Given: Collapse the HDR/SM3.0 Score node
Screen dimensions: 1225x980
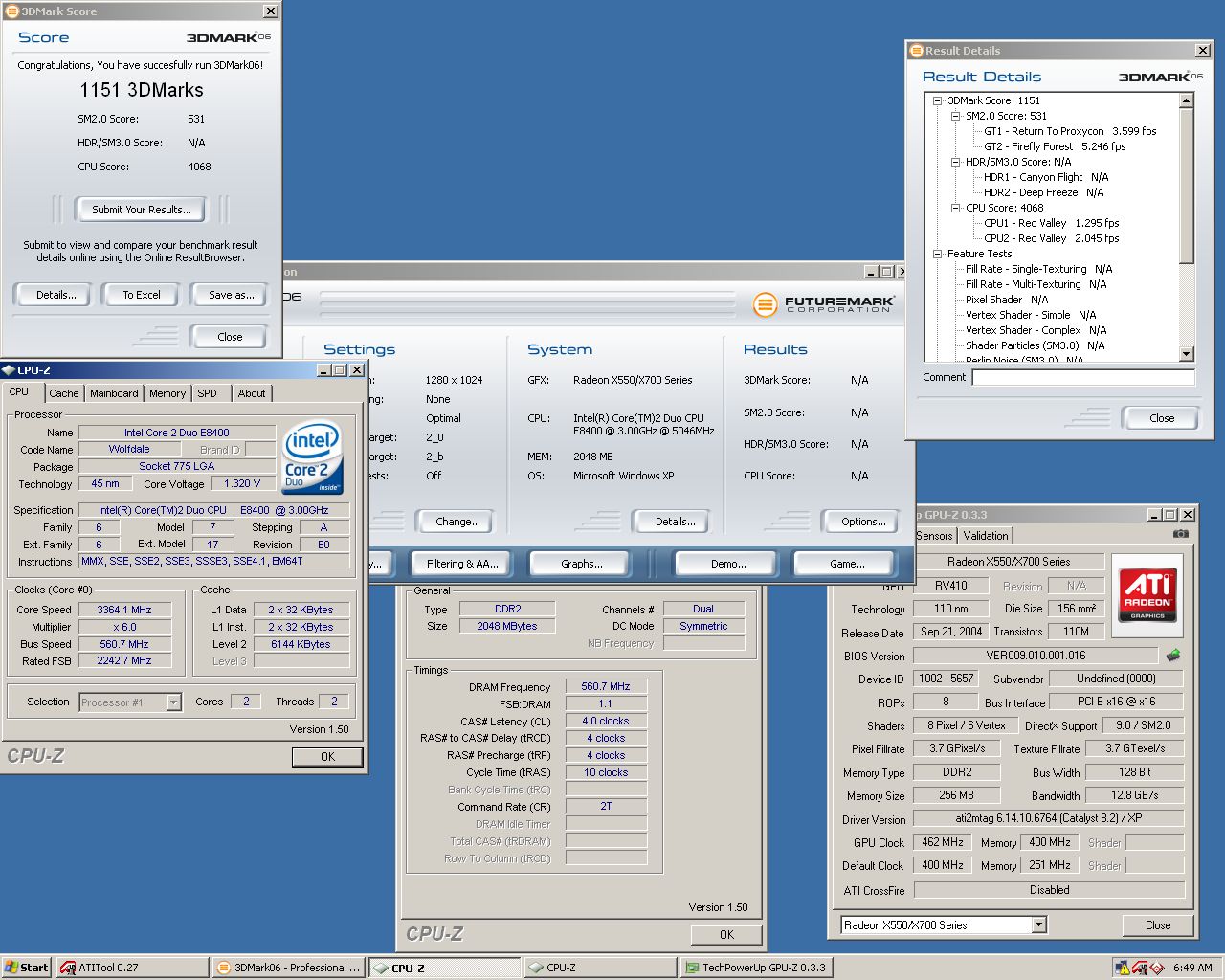Looking at the screenshot, I should click(956, 162).
